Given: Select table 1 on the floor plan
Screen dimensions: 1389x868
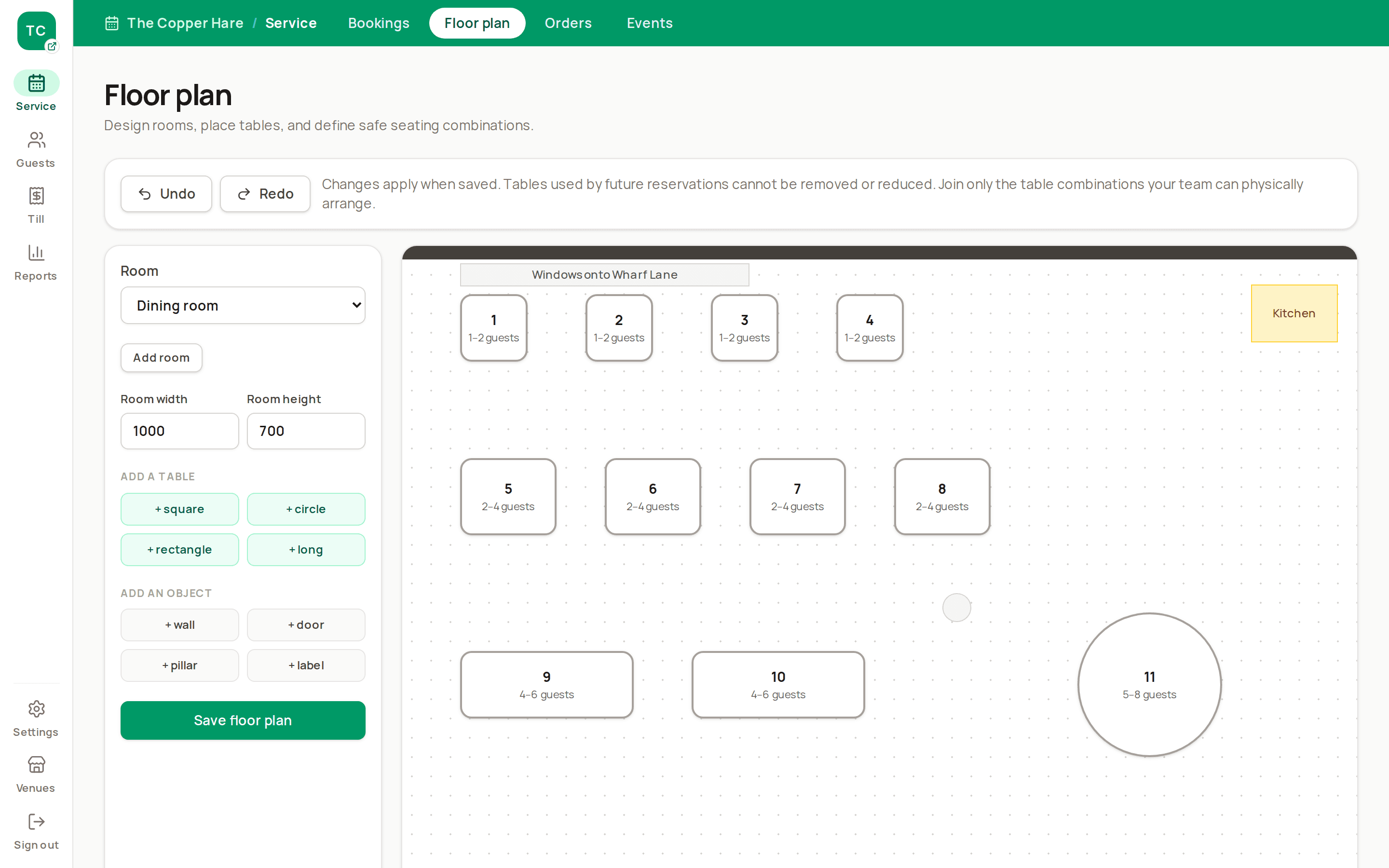Looking at the screenshot, I should click(x=493, y=328).
